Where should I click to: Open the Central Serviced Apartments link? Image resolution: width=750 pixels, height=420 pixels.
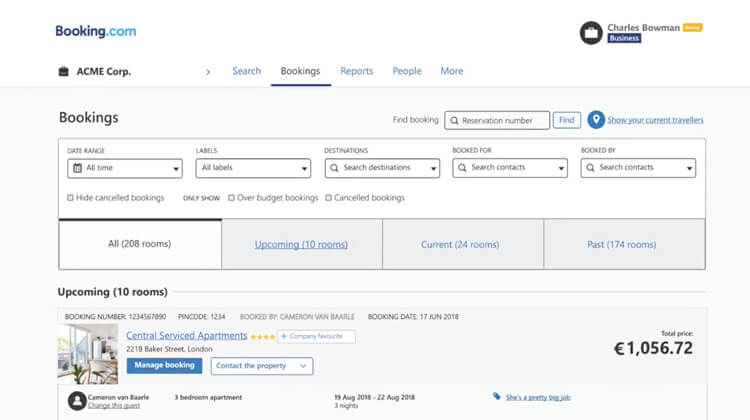pyautogui.click(x=186, y=336)
